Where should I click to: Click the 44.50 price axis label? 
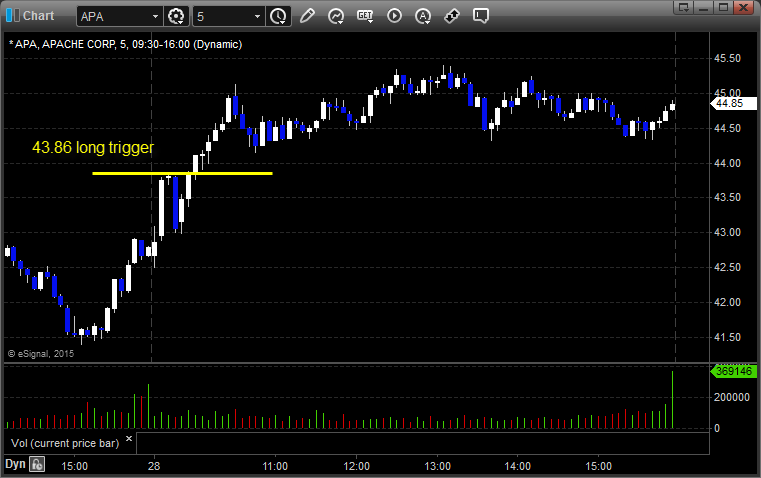[x=728, y=128]
